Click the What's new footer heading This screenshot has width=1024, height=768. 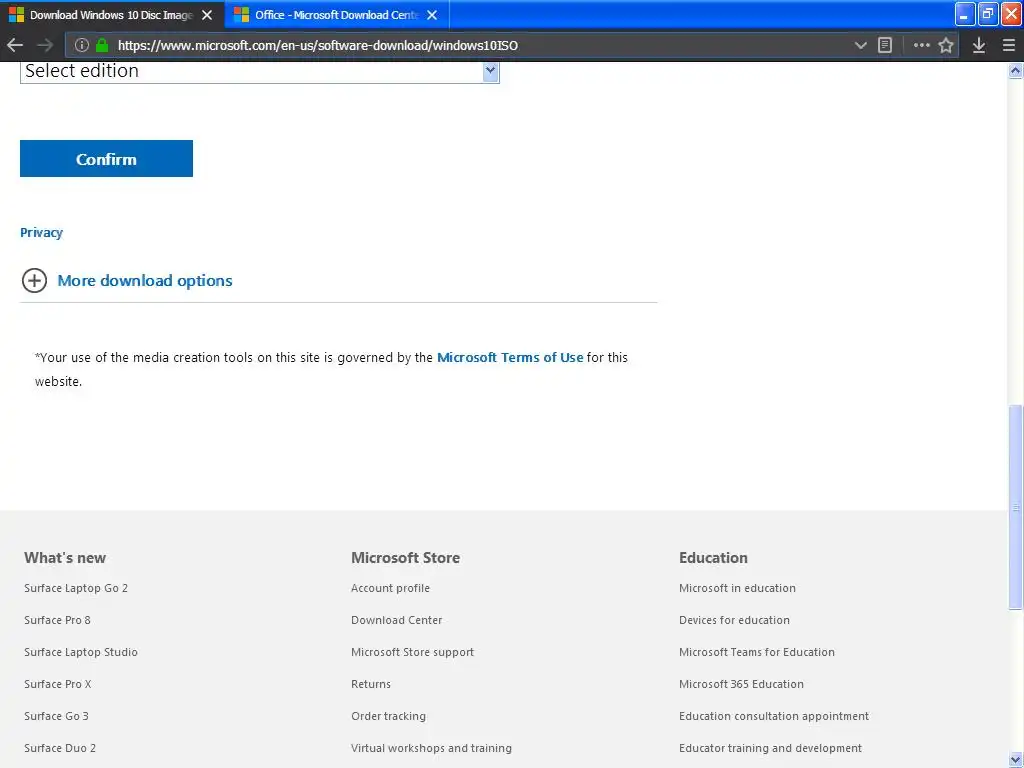click(x=65, y=558)
